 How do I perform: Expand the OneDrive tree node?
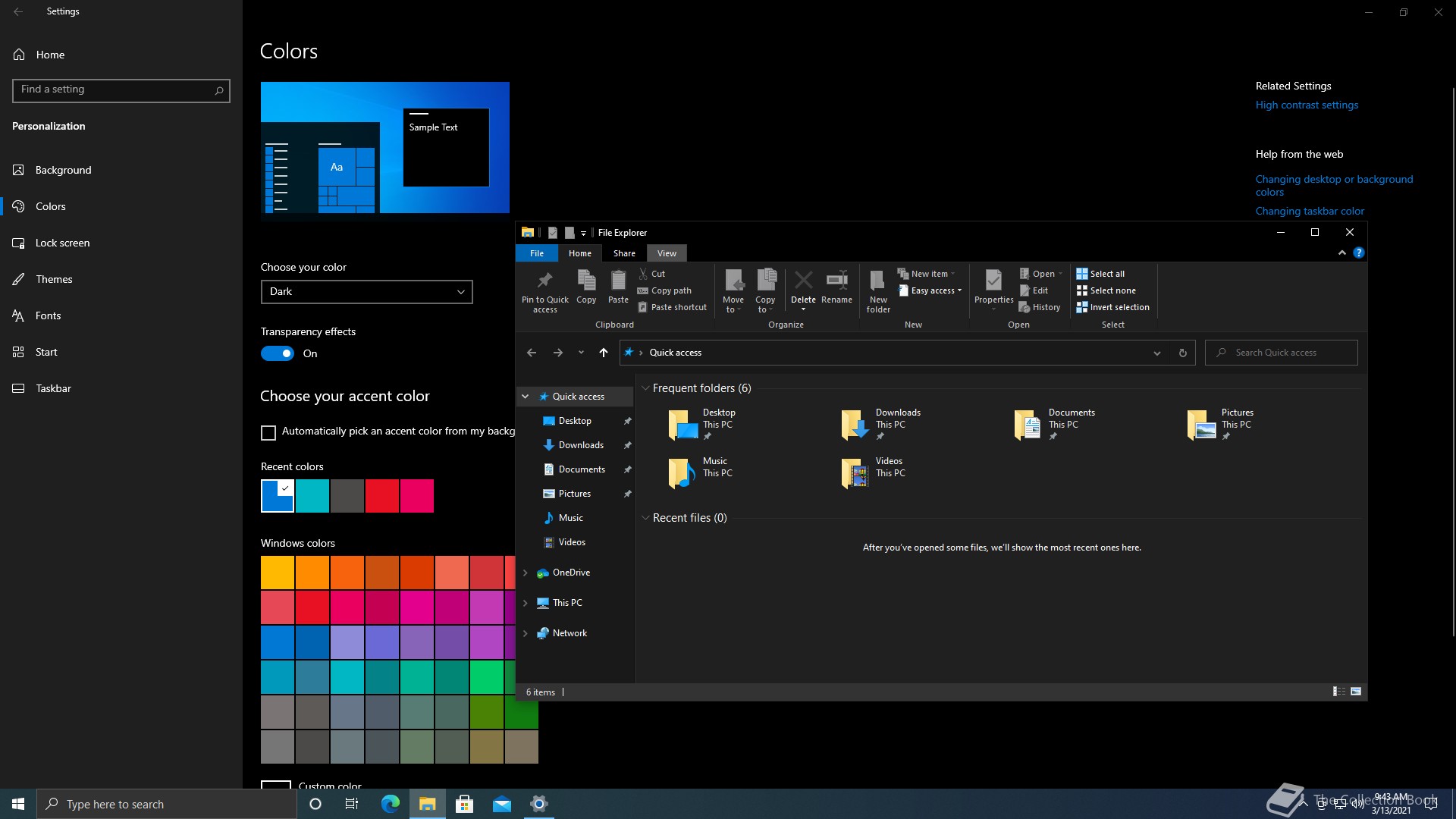[x=525, y=573]
